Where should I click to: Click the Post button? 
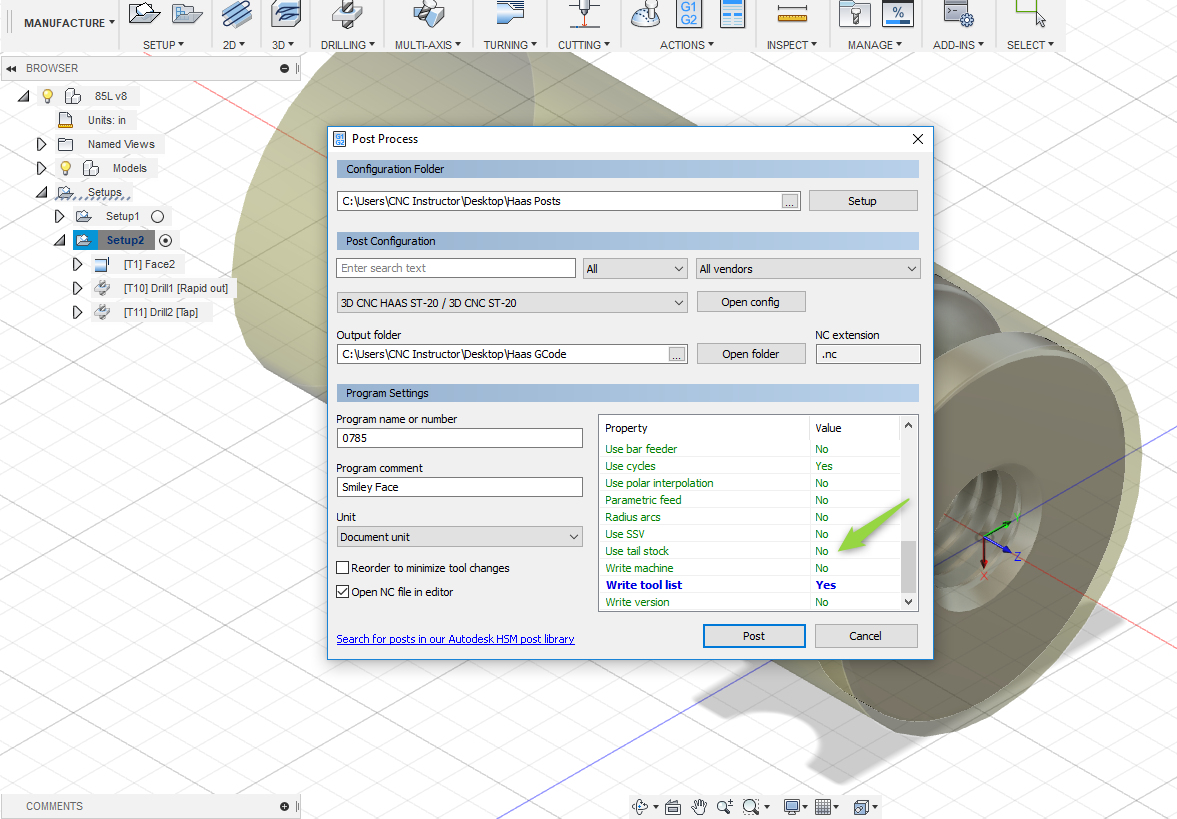[x=754, y=636]
